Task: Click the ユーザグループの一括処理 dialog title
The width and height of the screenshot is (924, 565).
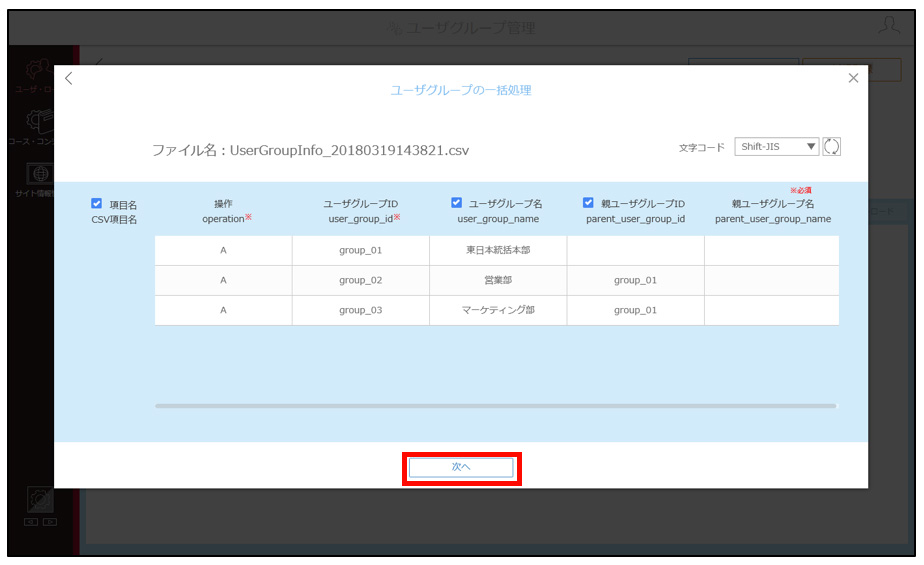Action: click(461, 90)
